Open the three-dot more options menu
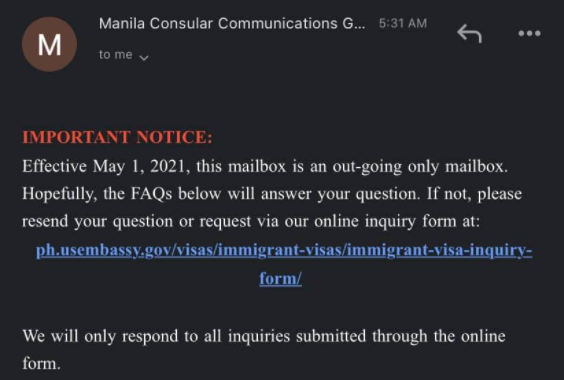Viewport: 564px width, 380px height. [x=529, y=33]
